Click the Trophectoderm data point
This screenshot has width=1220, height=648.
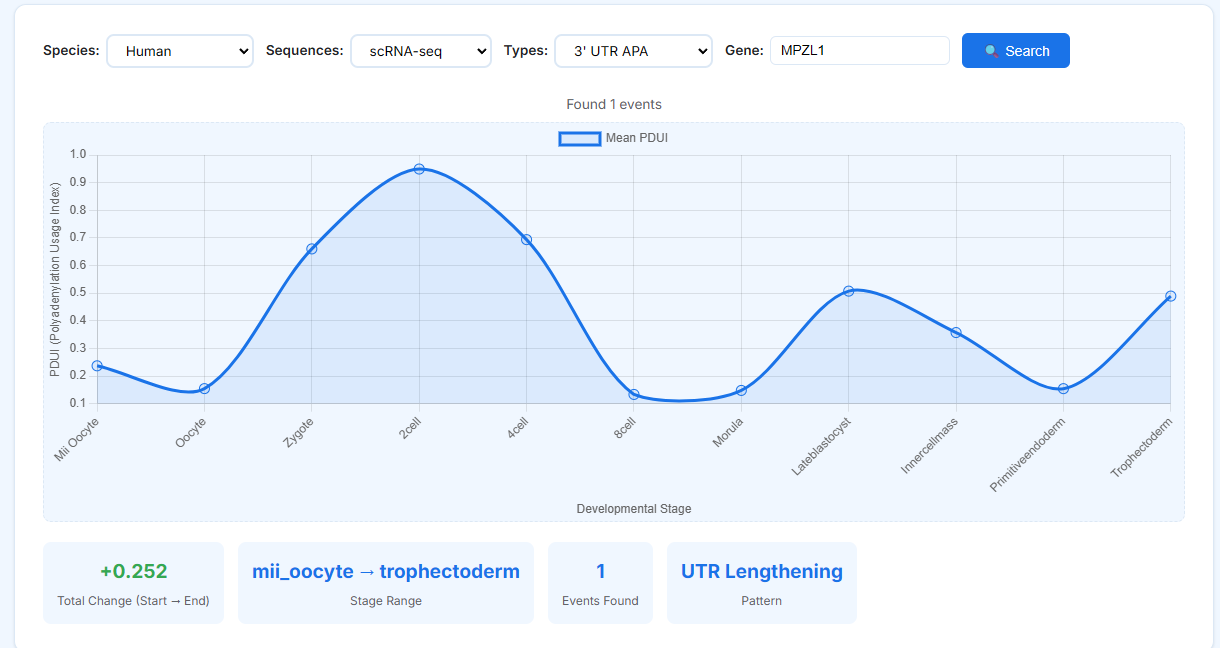1170,296
